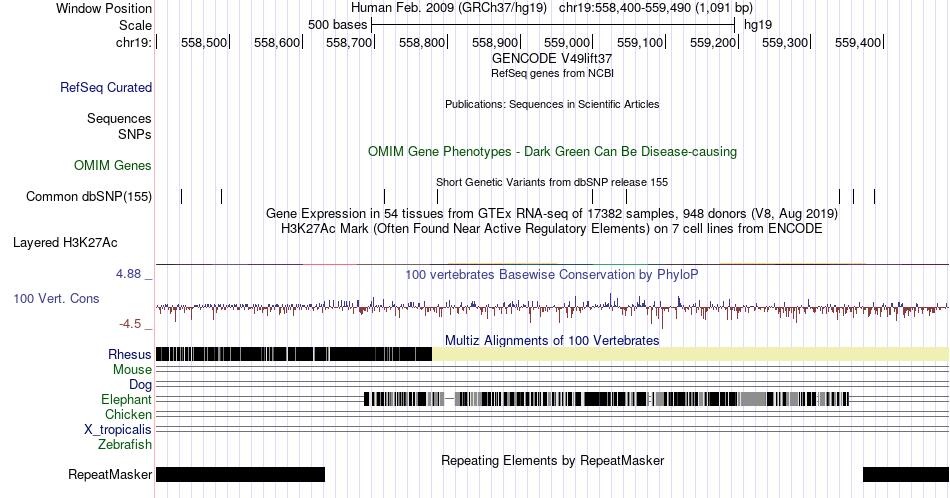Screen dimensions: 950x498
Task: Click the left RepeatMasker repeat block
Action: [241, 474]
